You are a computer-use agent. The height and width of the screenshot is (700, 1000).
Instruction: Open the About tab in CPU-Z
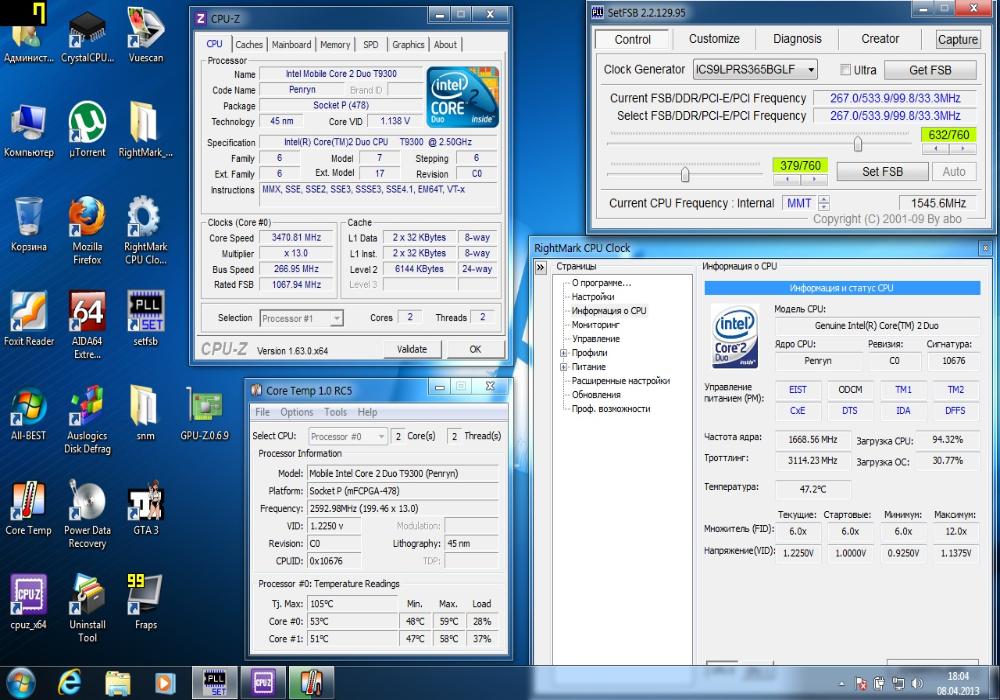tap(445, 45)
